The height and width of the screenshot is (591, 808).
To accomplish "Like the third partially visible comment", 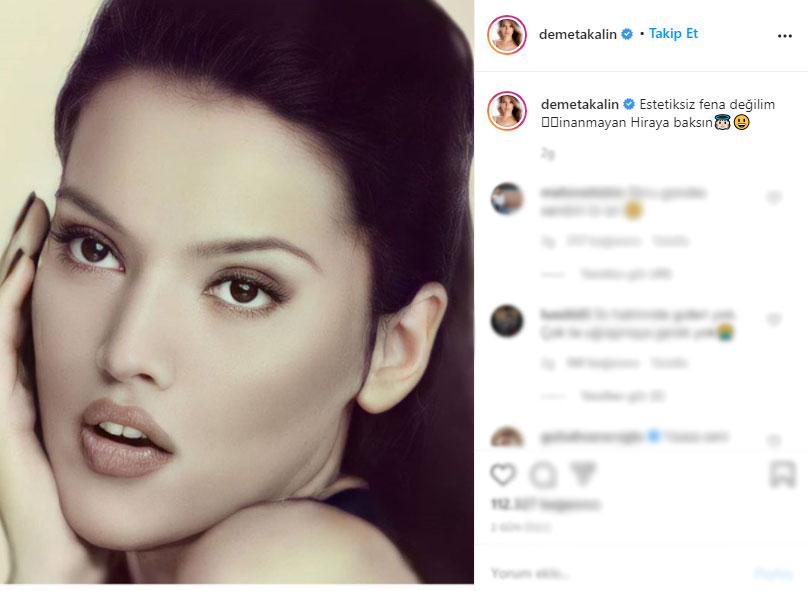I will (x=773, y=441).
